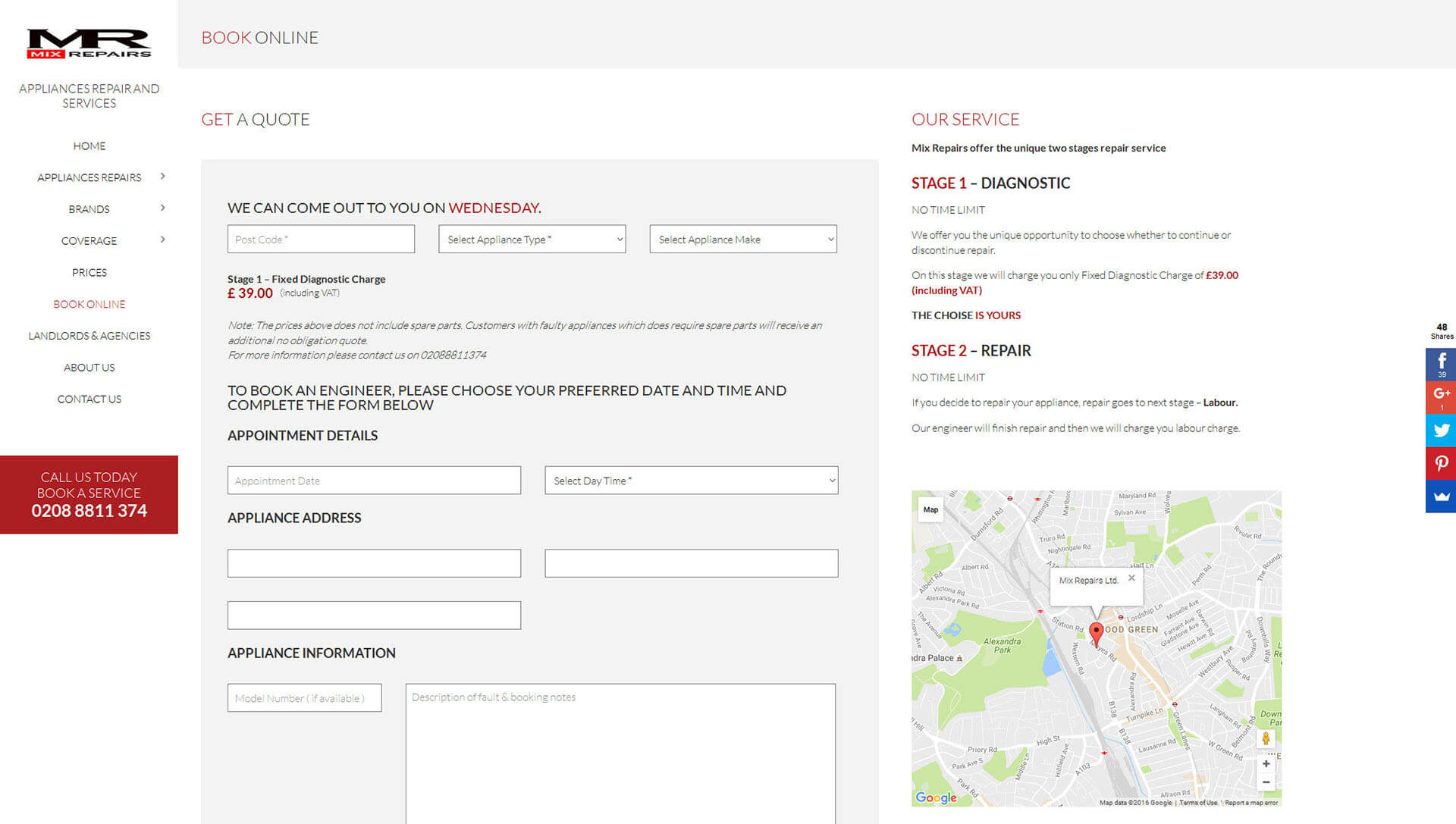The image size is (1456, 824).
Task: Click the Call Us Today red banner
Action: (89, 494)
